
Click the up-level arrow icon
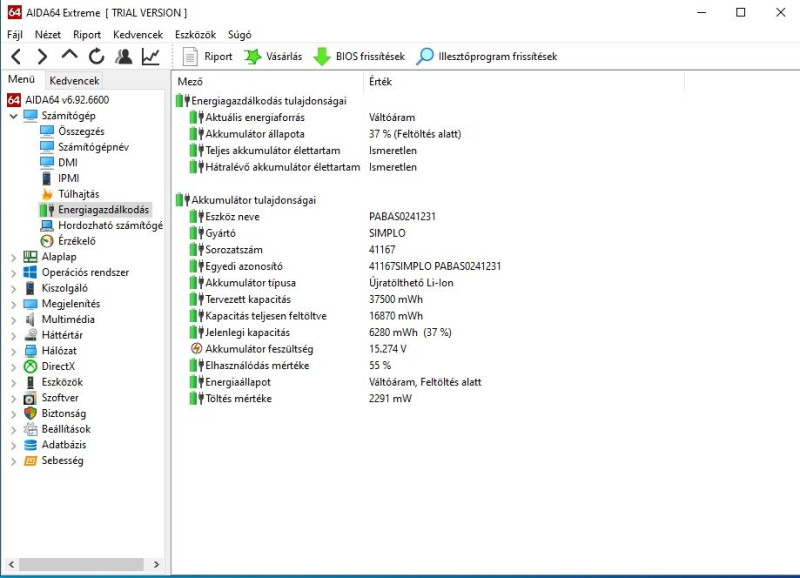pos(69,55)
